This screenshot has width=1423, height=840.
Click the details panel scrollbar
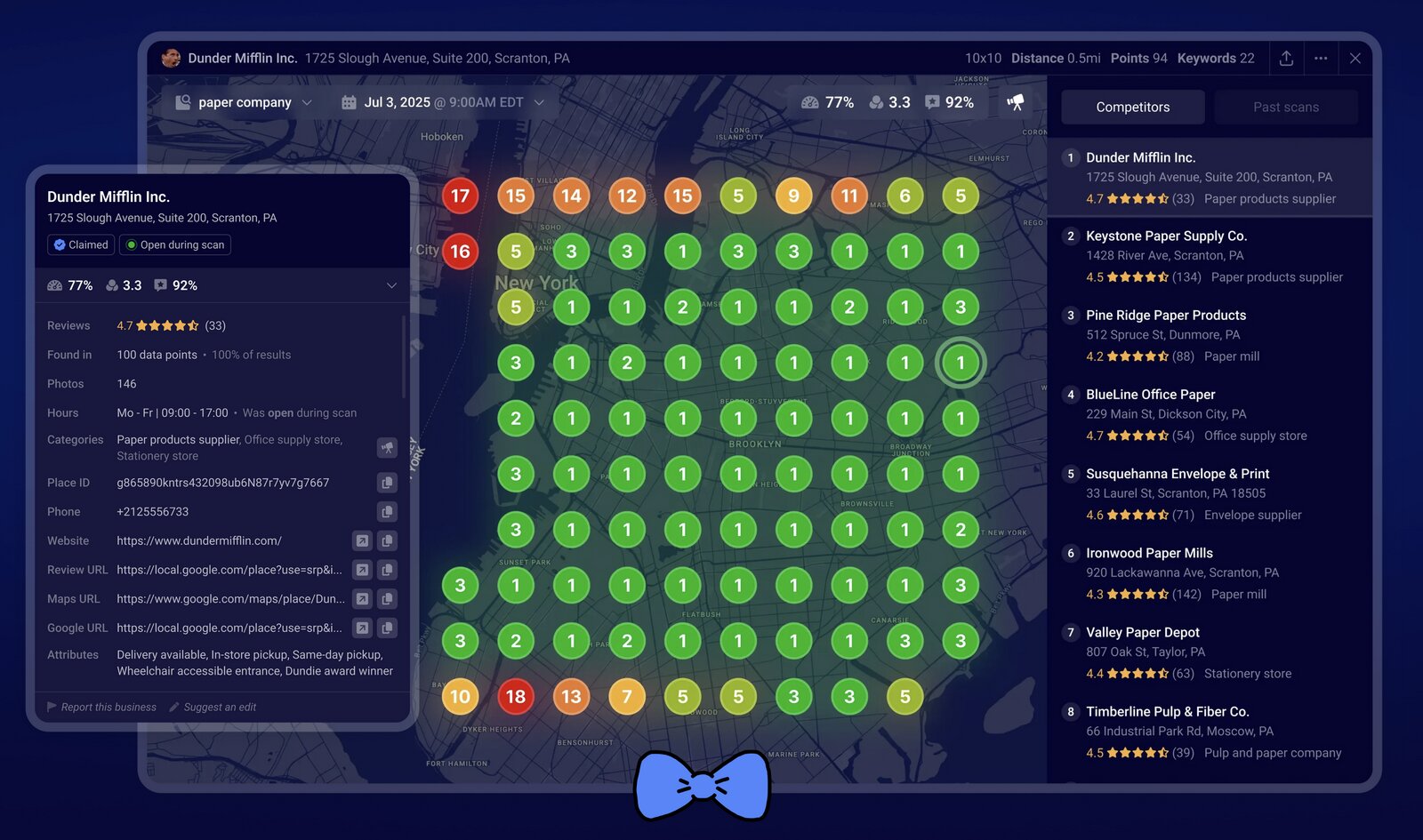pos(404,356)
